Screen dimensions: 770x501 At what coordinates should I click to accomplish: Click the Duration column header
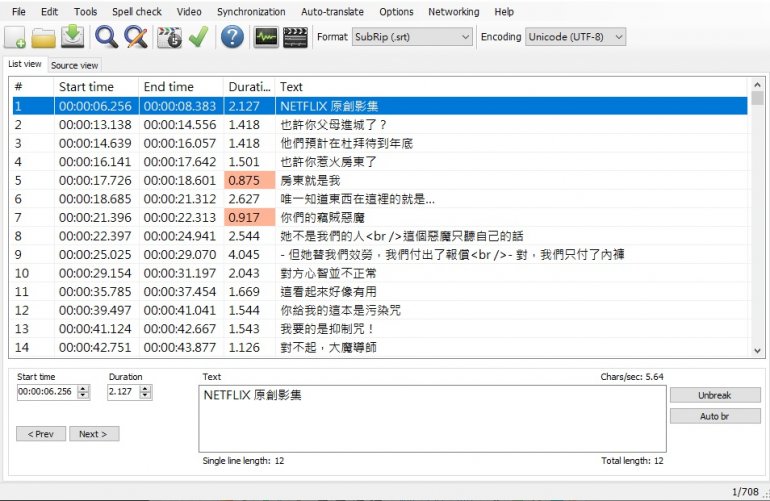tap(249, 87)
